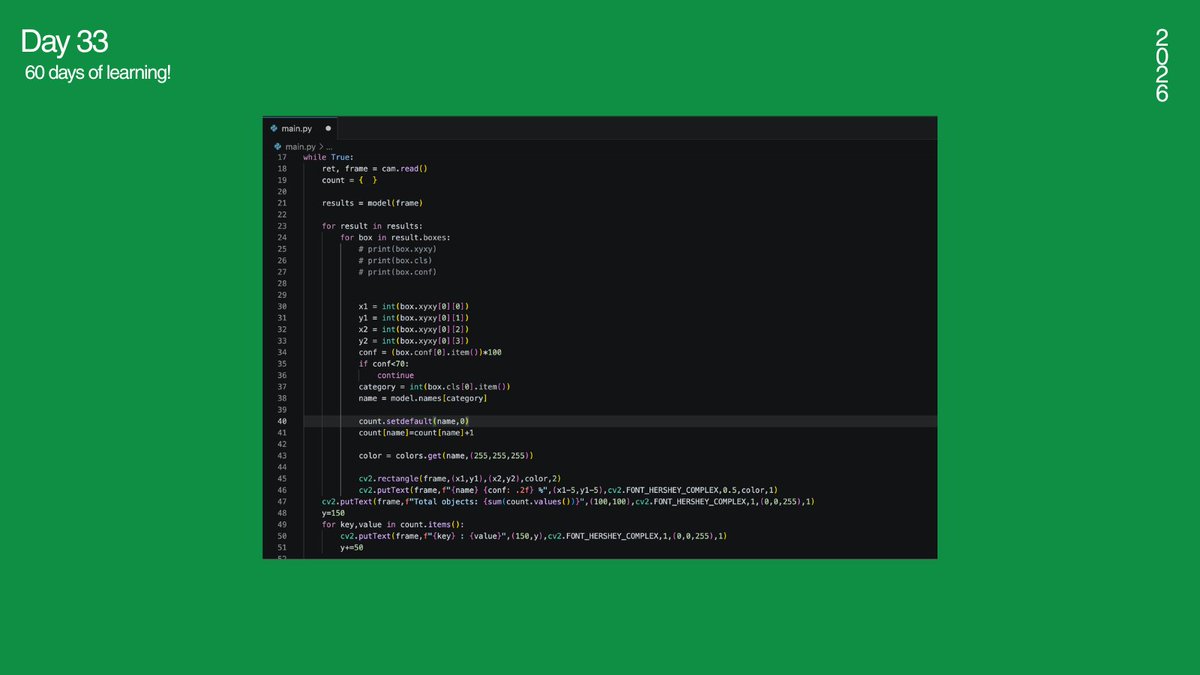Click the 'name = model.names[category]' line
The width and height of the screenshot is (1200, 675).
coord(423,398)
